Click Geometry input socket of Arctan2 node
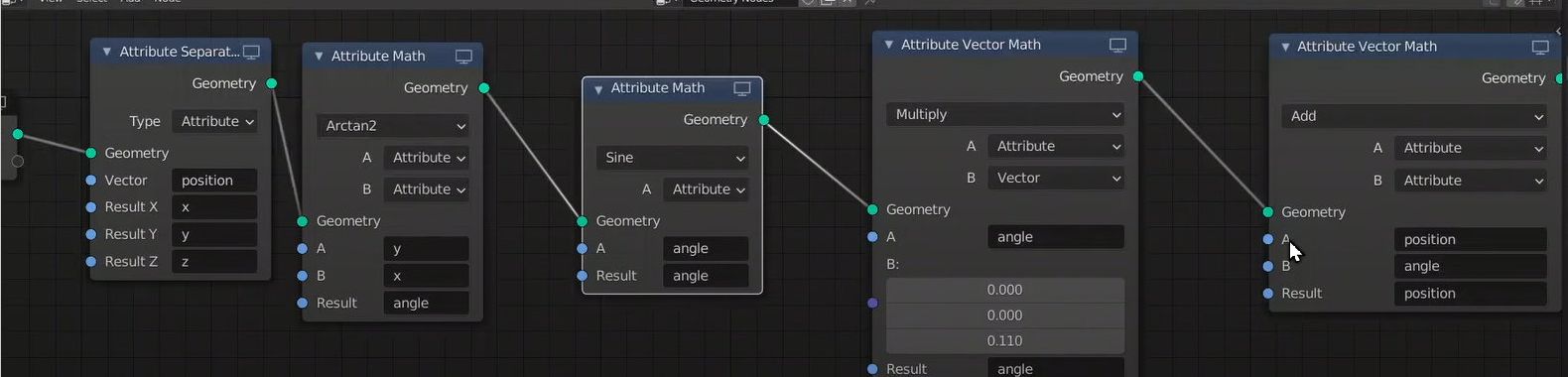This screenshot has height=377, width=1568. click(303, 221)
